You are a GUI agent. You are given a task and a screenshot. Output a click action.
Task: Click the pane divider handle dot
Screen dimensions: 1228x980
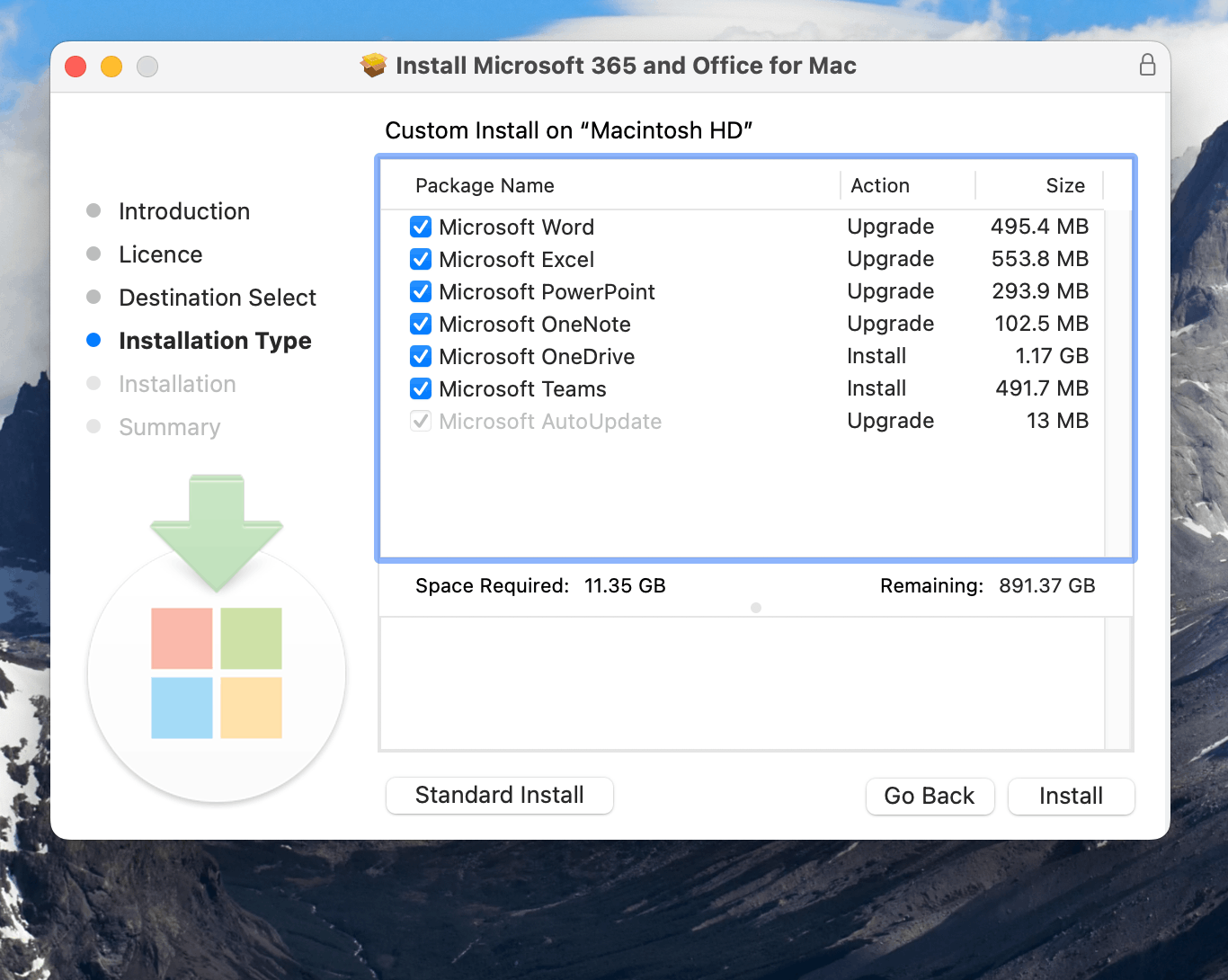[x=756, y=608]
